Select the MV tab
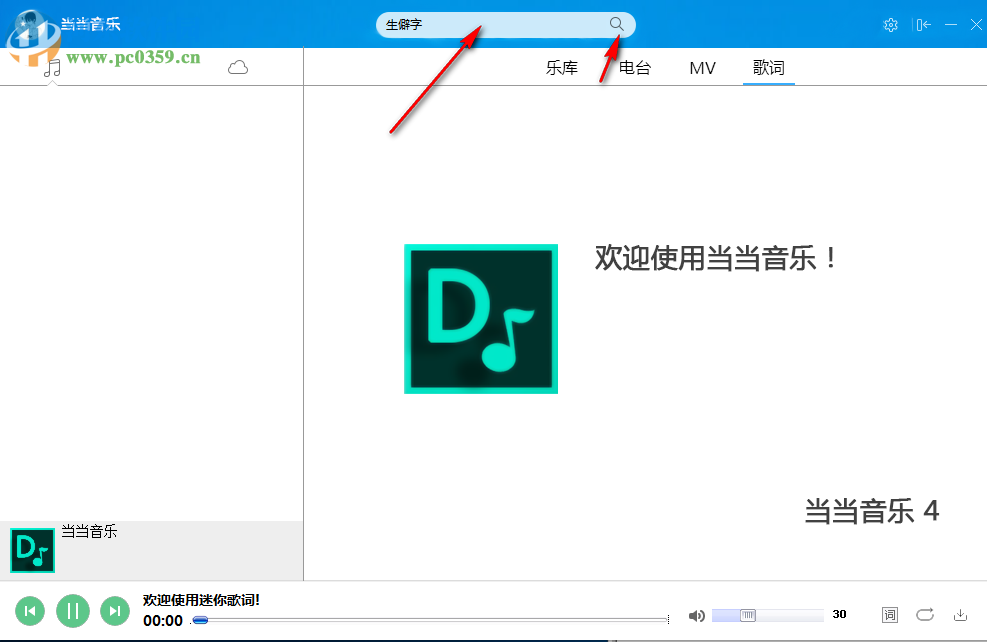987x642 pixels. (702, 67)
